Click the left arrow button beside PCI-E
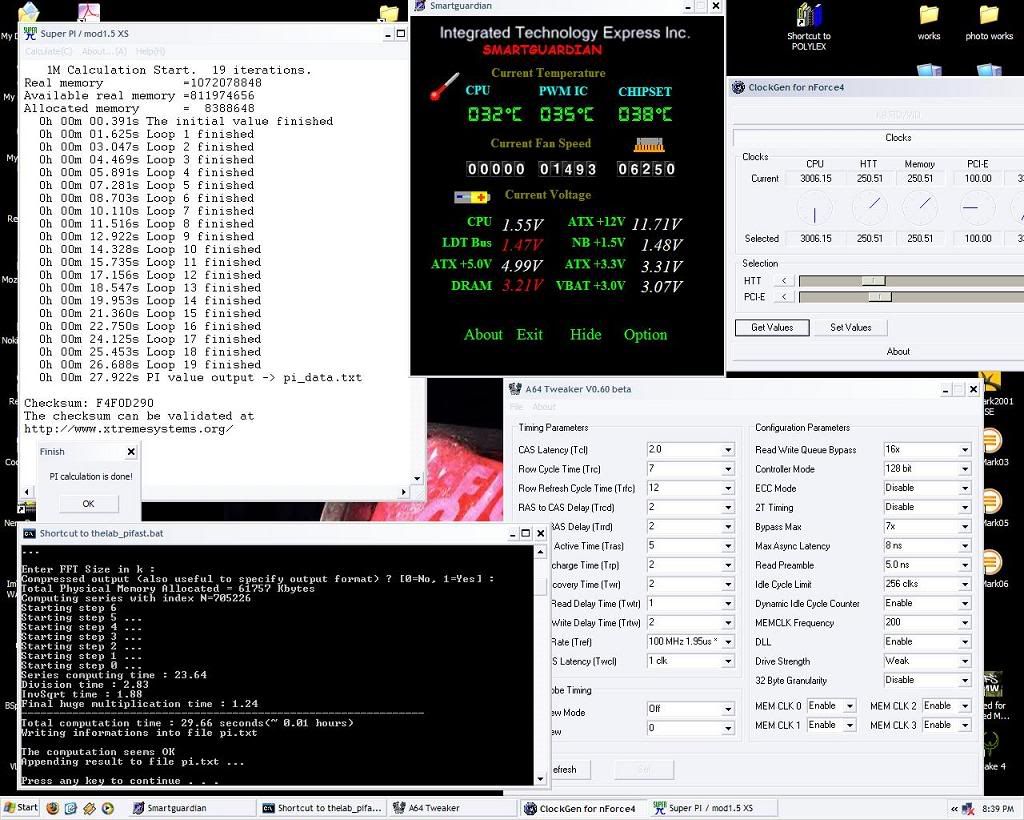This screenshot has height=820, width=1024. click(x=784, y=297)
